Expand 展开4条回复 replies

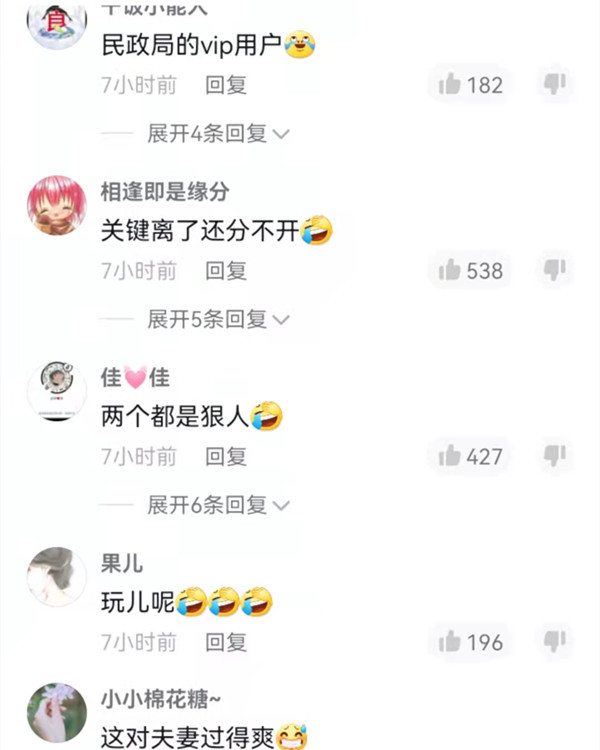click(x=218, y=133)
